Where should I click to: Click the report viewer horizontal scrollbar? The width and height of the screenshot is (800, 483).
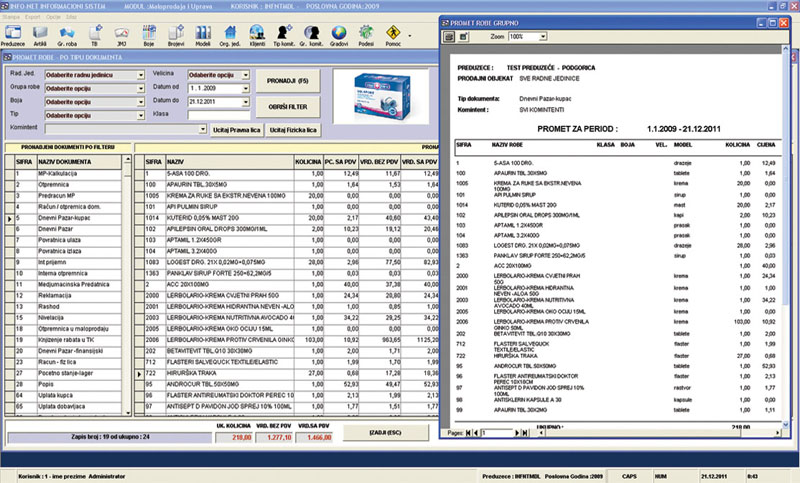[660, 433]
